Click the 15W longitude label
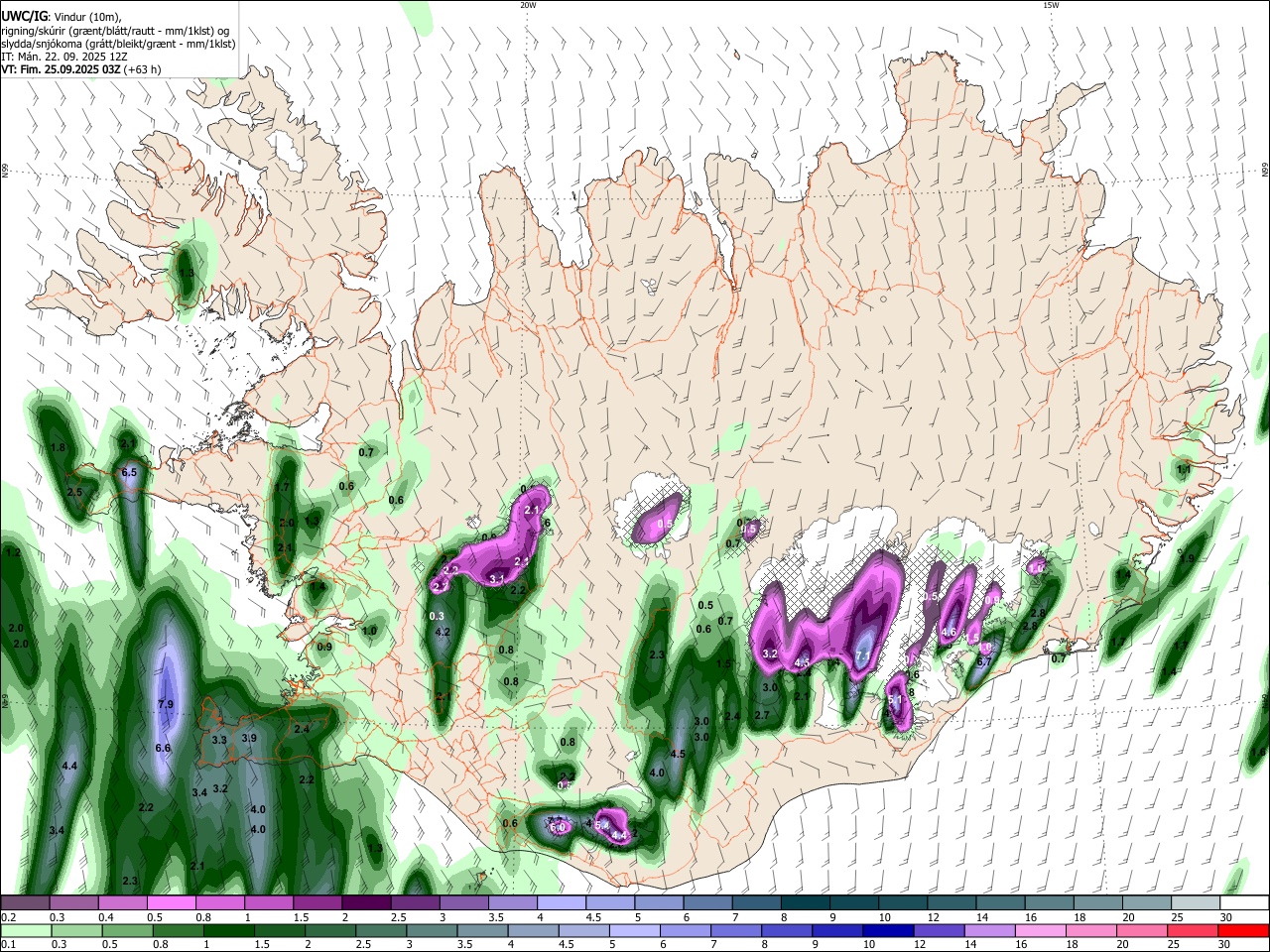The height and width of the screenshot is (952, 1270). pos(1050,5)
